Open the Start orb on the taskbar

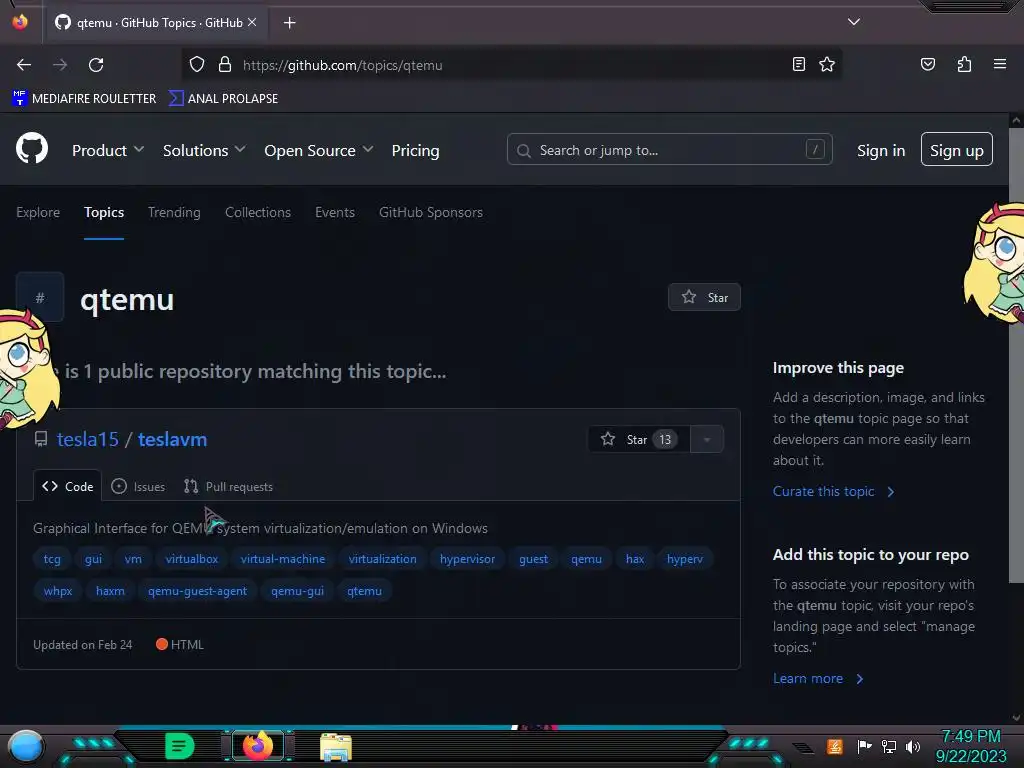(26, 746)
